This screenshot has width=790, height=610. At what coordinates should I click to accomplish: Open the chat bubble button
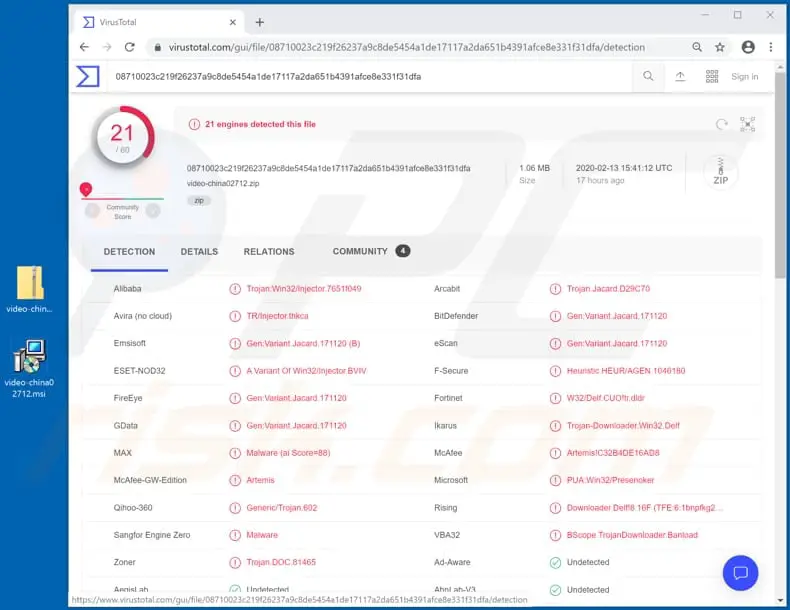tap(740, 573)
